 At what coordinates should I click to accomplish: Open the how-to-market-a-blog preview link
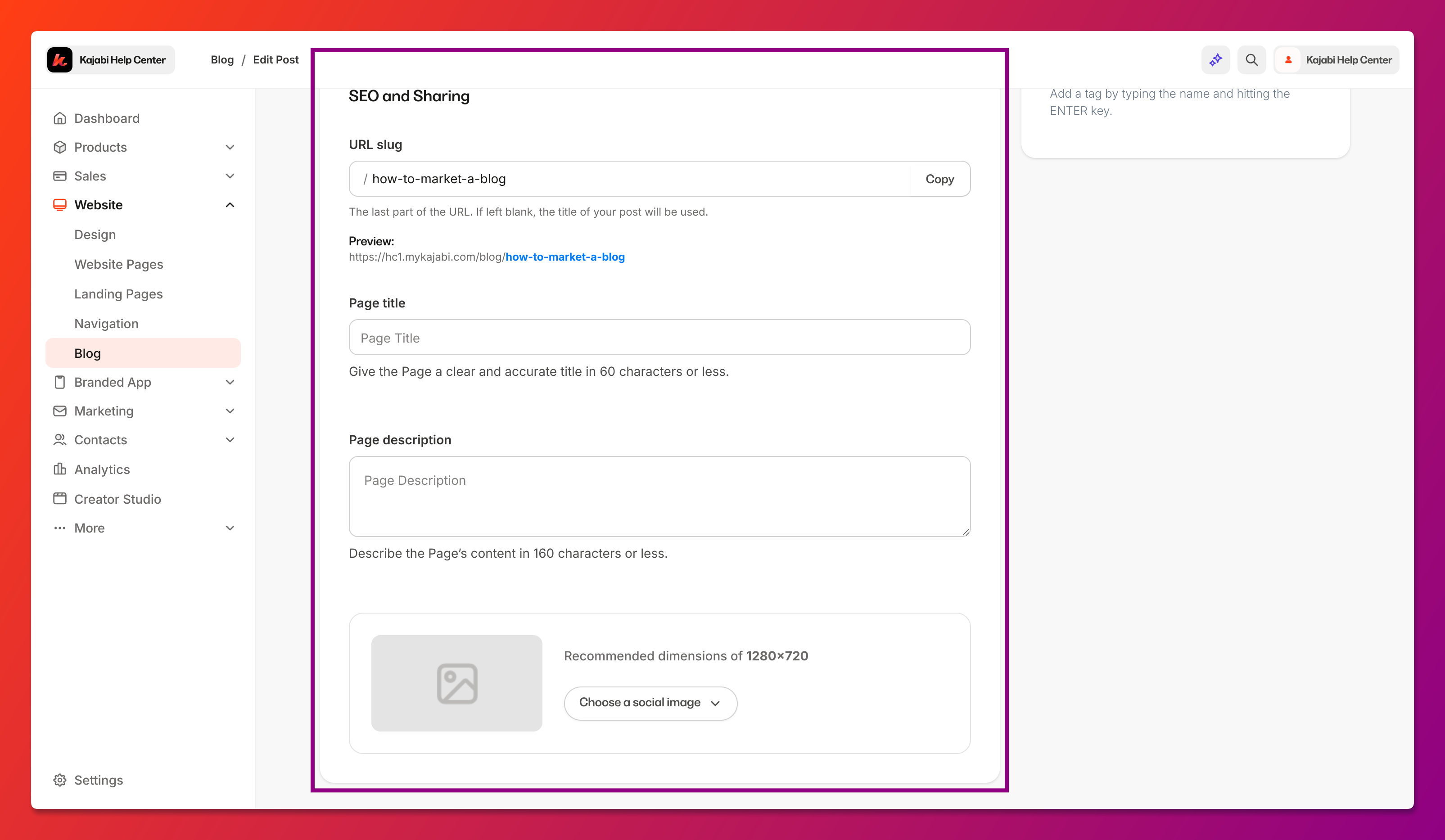565,257
